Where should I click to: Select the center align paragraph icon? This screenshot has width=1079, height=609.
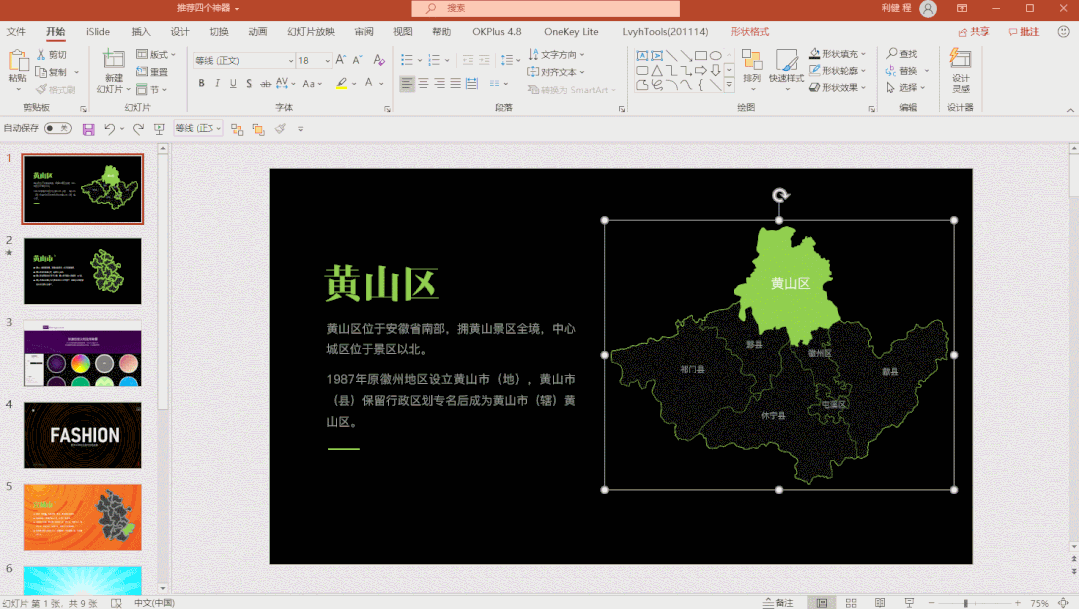423,83
